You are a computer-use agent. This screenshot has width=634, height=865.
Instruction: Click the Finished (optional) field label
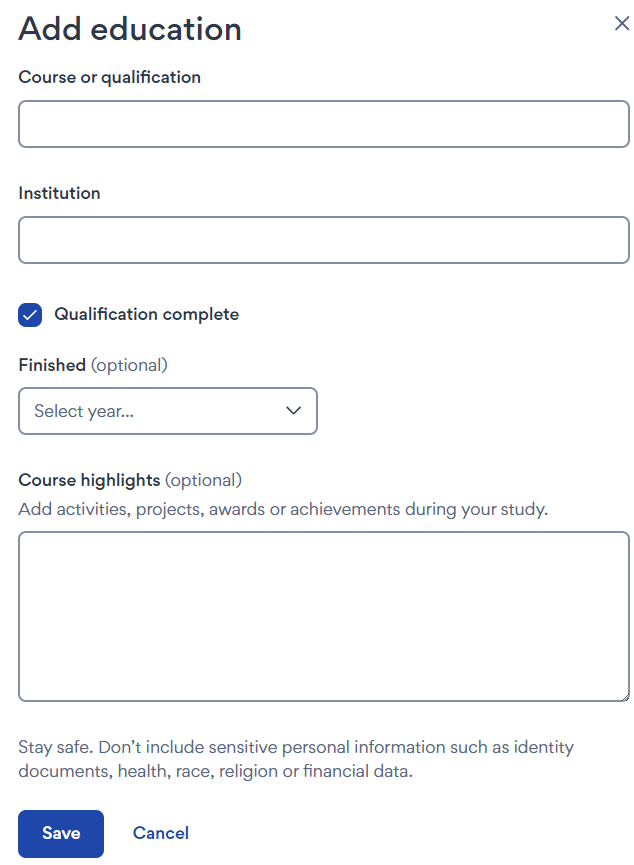[x=92, y=365]
